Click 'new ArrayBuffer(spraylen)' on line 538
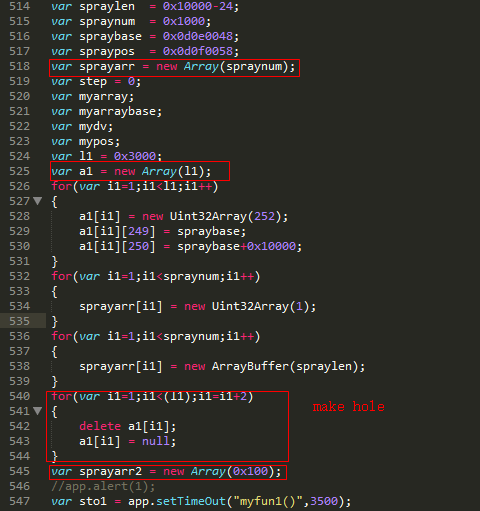This screenshot has width=480, height=511. point(271,366)
